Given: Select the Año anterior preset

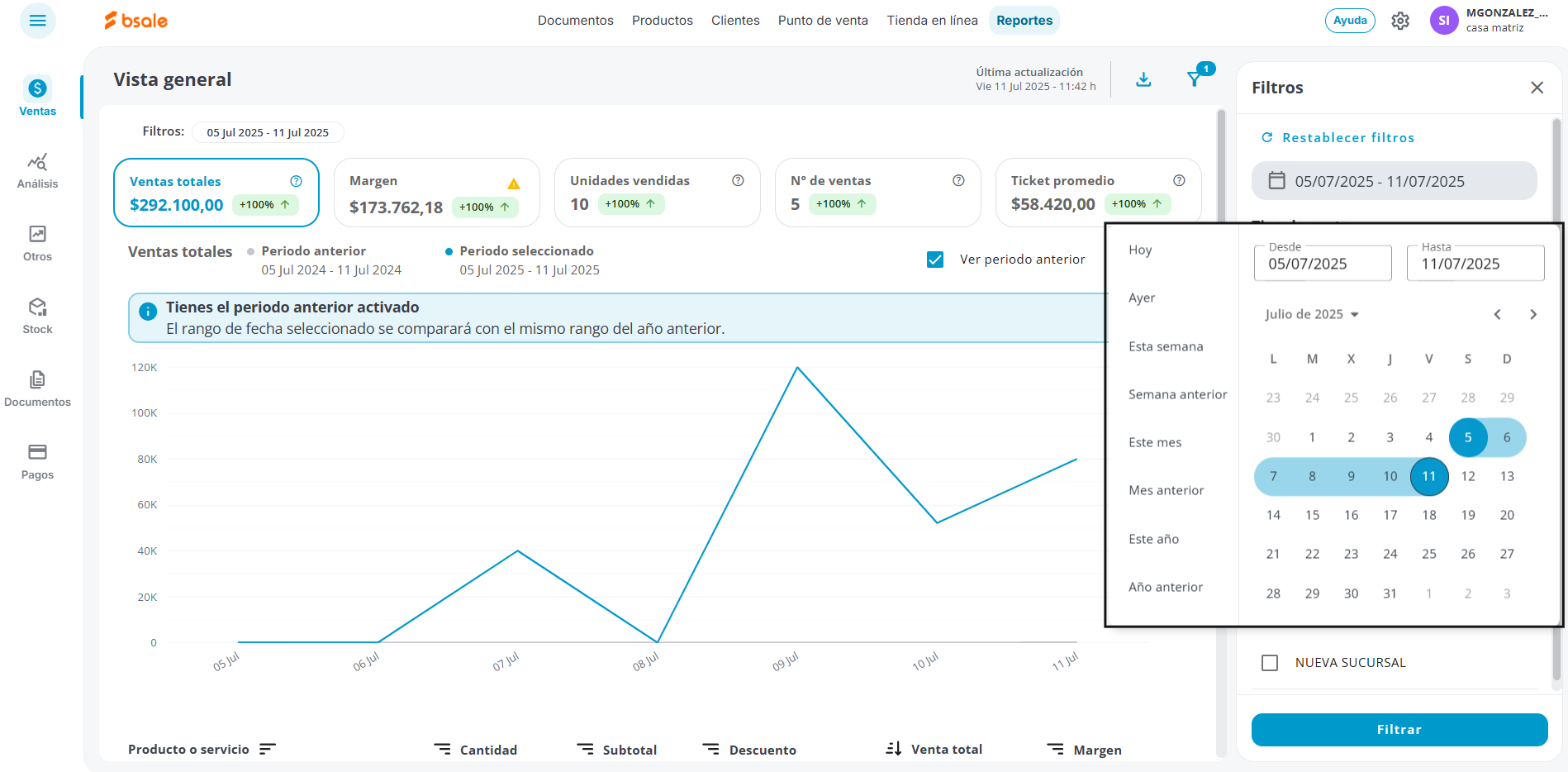Looking at the screenshot, I should point(1166,587).
